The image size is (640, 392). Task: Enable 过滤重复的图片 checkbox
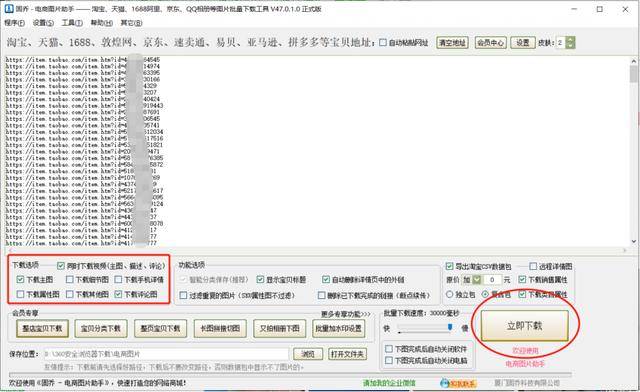pos(183,295)
